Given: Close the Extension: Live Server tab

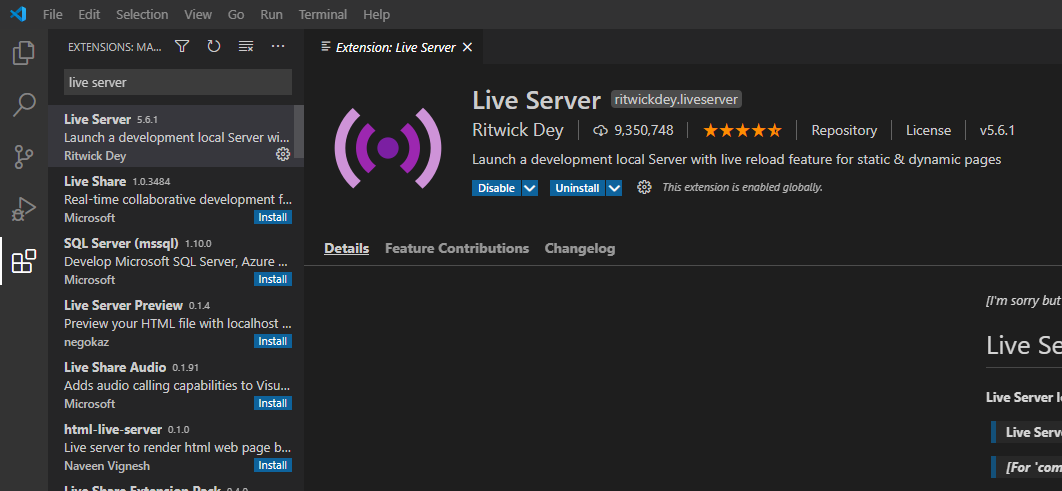Looking at the screenshot, I should (x=467, y=47).
